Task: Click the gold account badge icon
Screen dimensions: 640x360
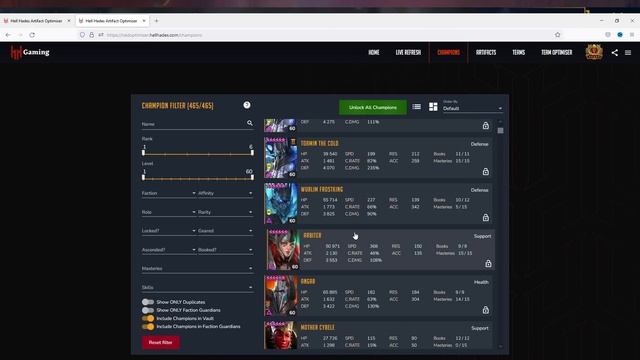Action: [594, 52]
